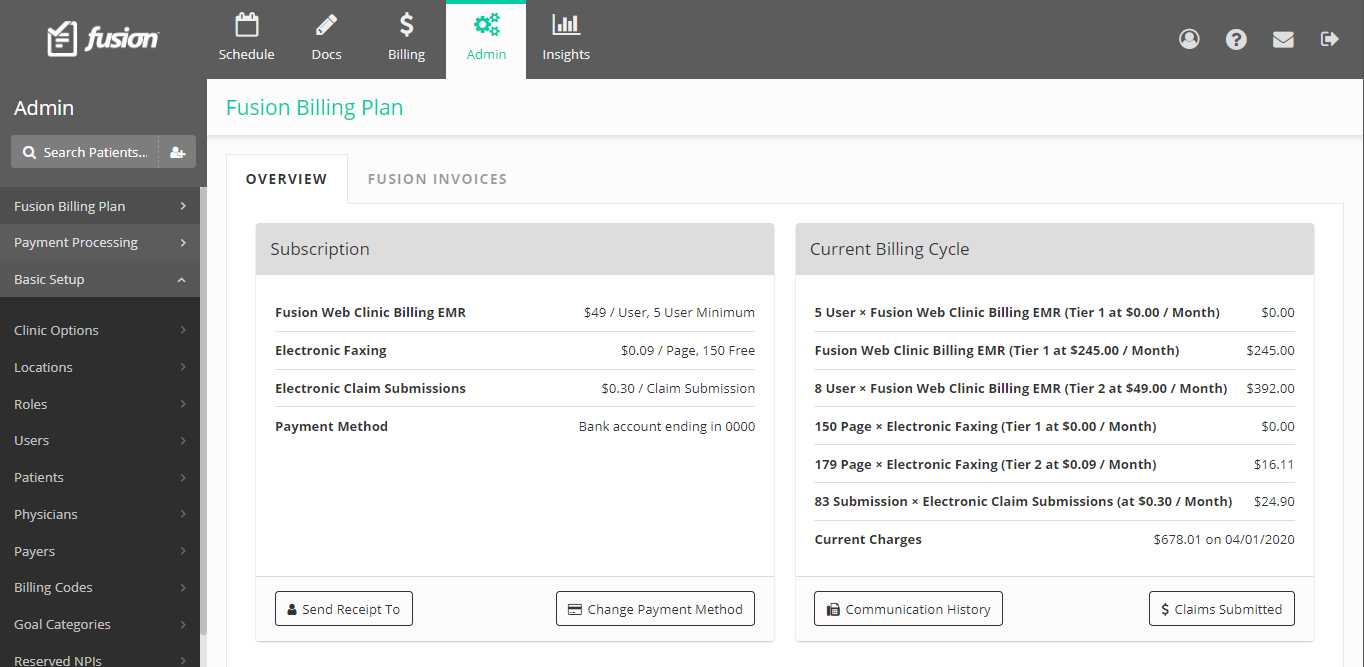Click the add patient icon beside search
The height and width of the screenshot is (667, 1364).
point(177,152)
